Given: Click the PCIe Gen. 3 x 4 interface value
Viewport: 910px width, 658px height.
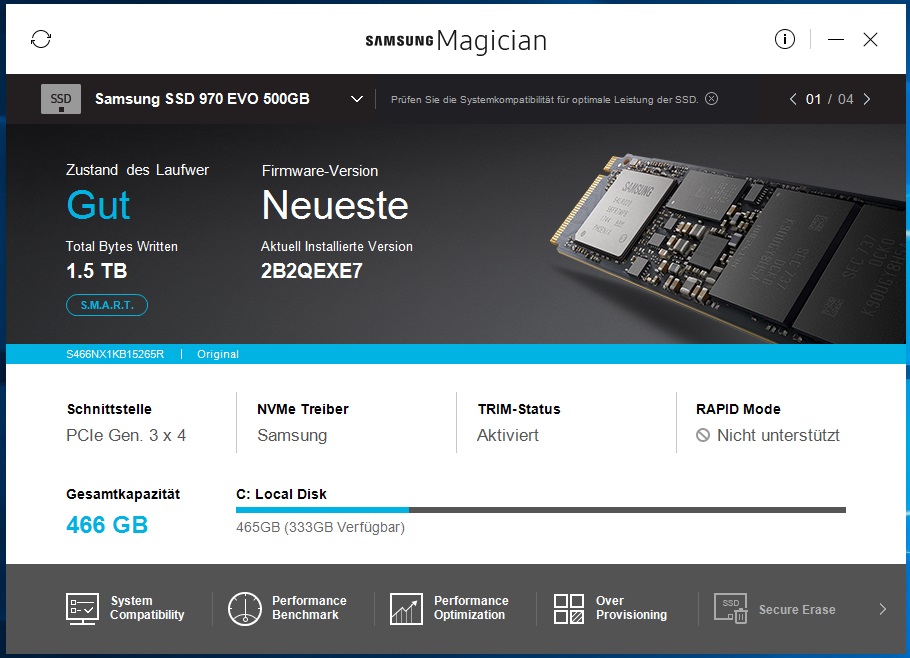Looking at the screenshot, I should tap(126, 435).
